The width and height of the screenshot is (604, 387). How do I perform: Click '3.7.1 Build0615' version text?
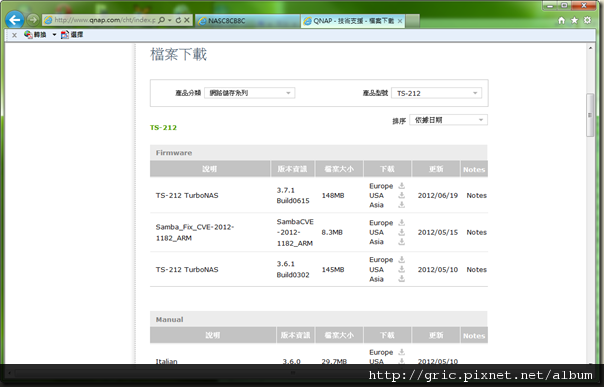293,195
